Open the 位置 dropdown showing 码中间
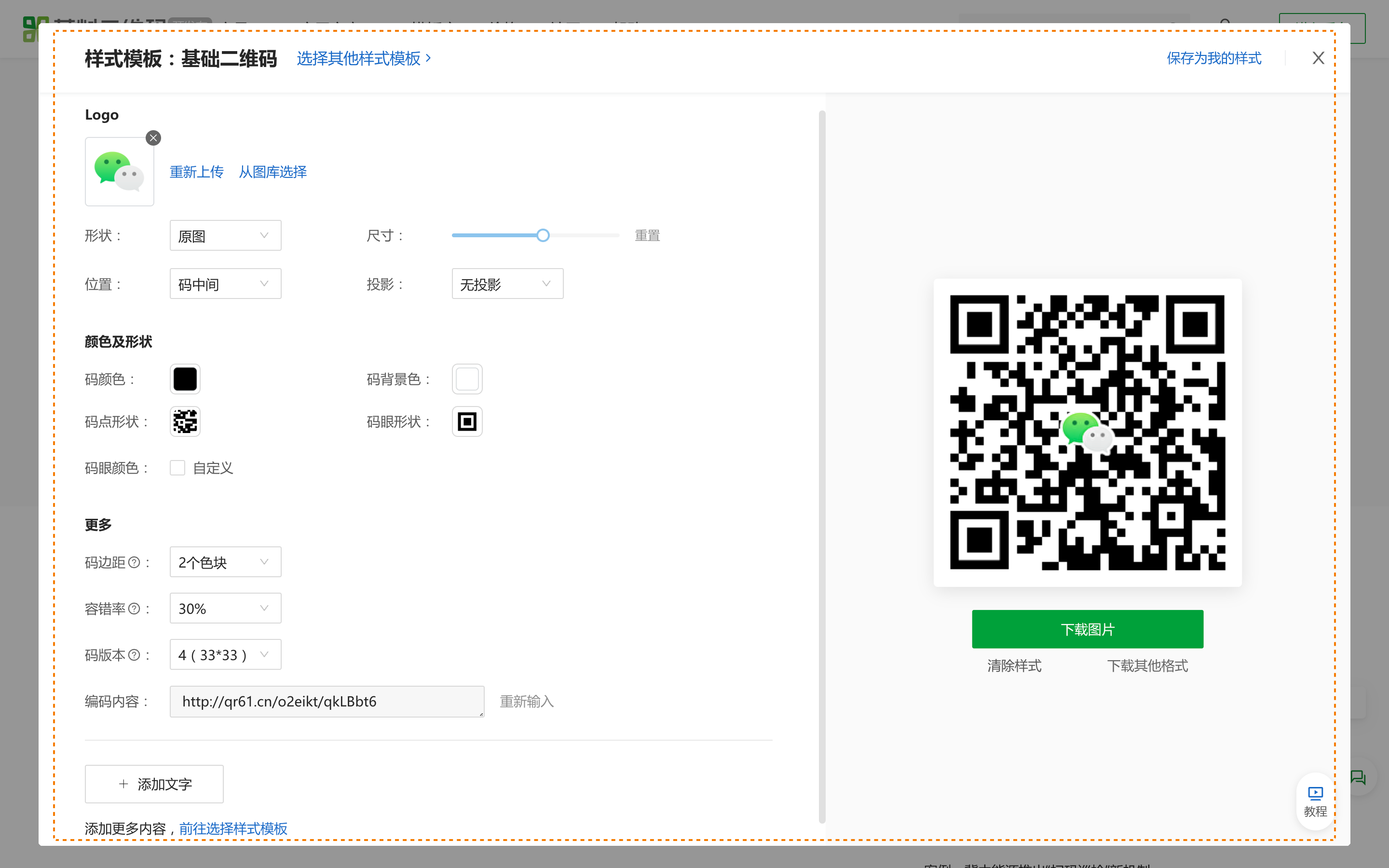The height and width of the screenshot is (868, 1389). point(226,284)
